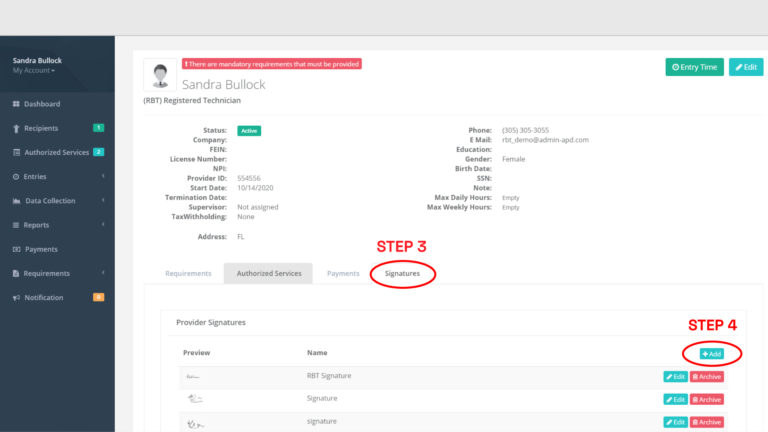The image size is (768, 432).
Task: Click the mandatory requirements warning banner
Action: 272,64
